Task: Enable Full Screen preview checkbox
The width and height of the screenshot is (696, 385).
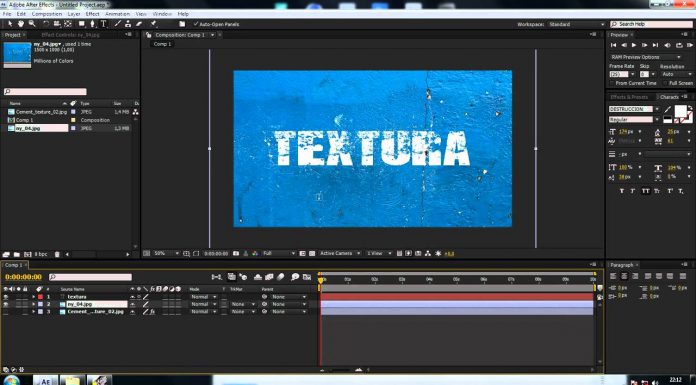Action: click(665, 83)
